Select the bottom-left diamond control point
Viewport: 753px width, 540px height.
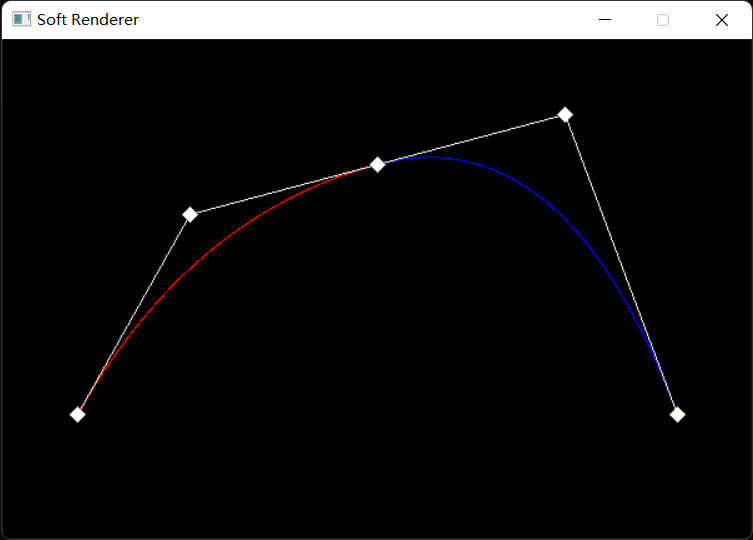click(77, 414)
